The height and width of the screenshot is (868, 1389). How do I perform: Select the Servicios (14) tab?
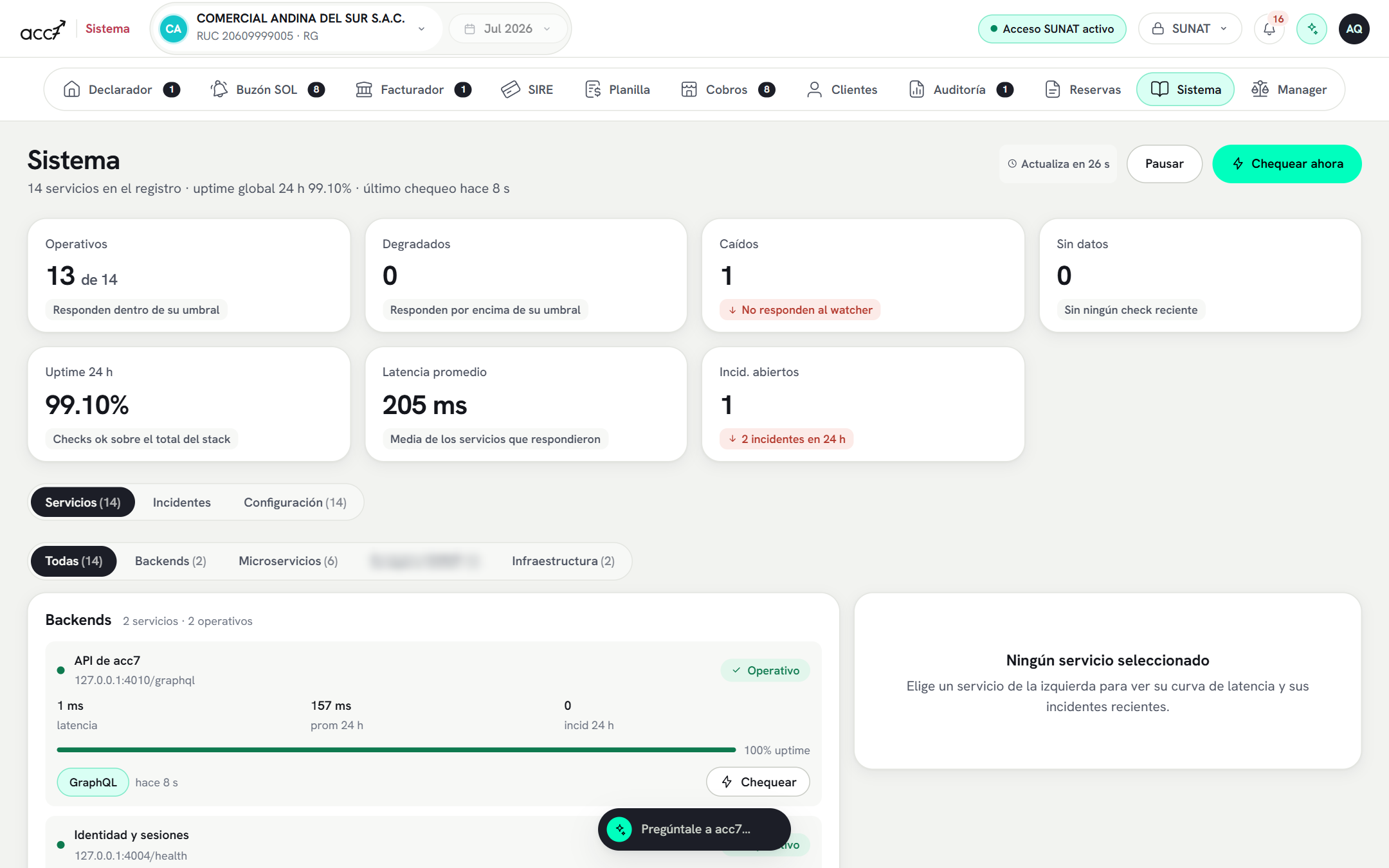click(83, 502)
